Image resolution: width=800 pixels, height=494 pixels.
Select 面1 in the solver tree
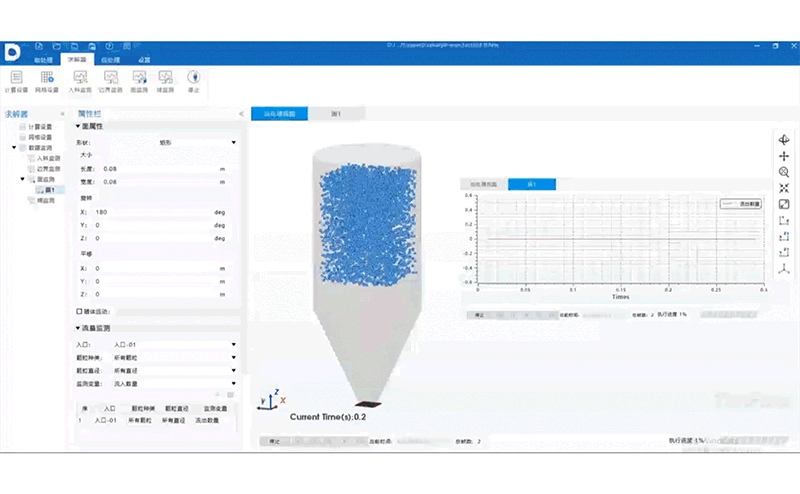coord(51,189)
